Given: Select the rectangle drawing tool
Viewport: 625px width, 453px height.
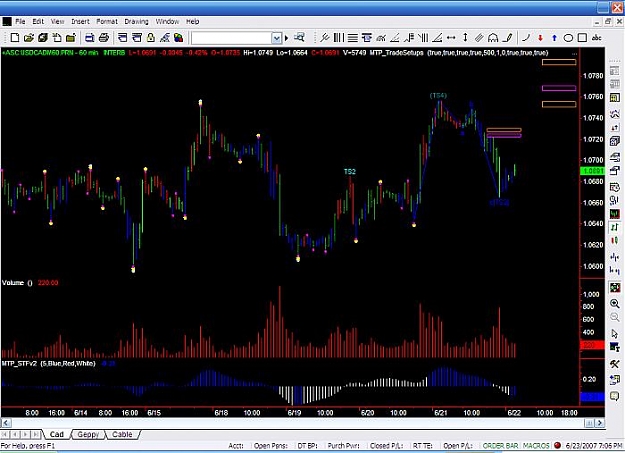Looking at the screenshot, I should (x=582, y=38).
